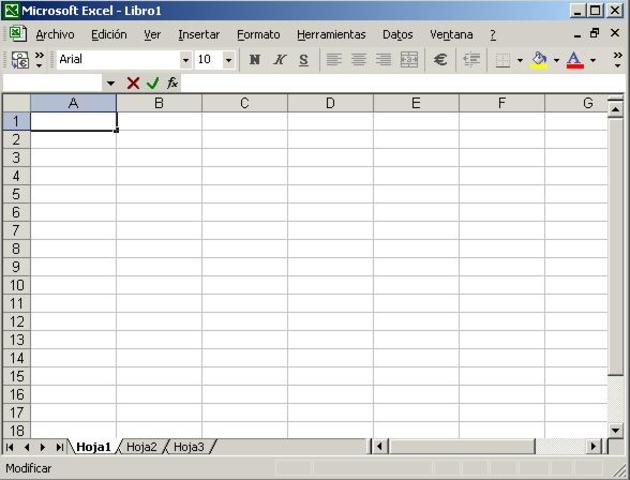Open the Herramientas menu
Screen dimensions: 630x480
pos(331,35)
